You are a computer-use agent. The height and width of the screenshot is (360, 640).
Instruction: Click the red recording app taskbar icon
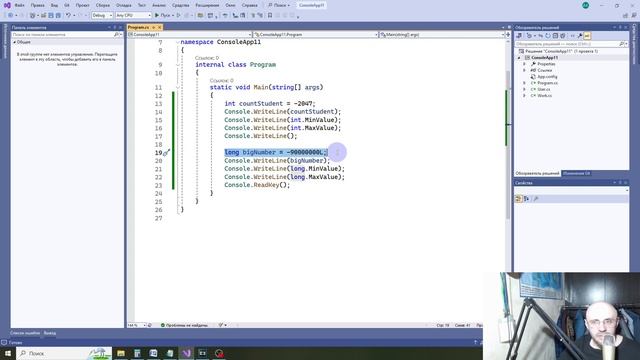click(x=219, y=353)
